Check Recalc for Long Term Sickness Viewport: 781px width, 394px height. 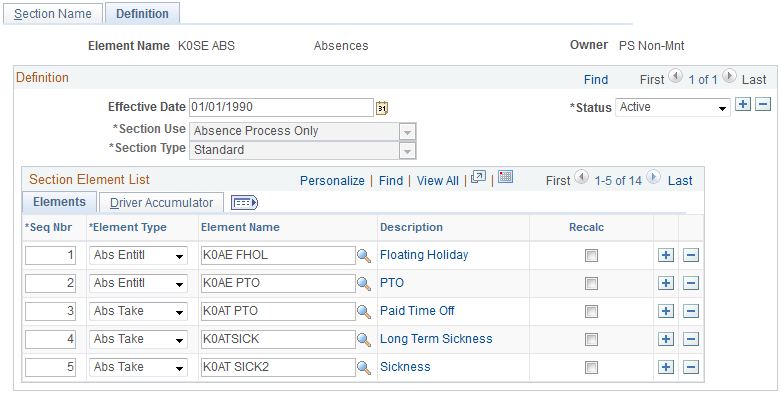click(591, 340)
